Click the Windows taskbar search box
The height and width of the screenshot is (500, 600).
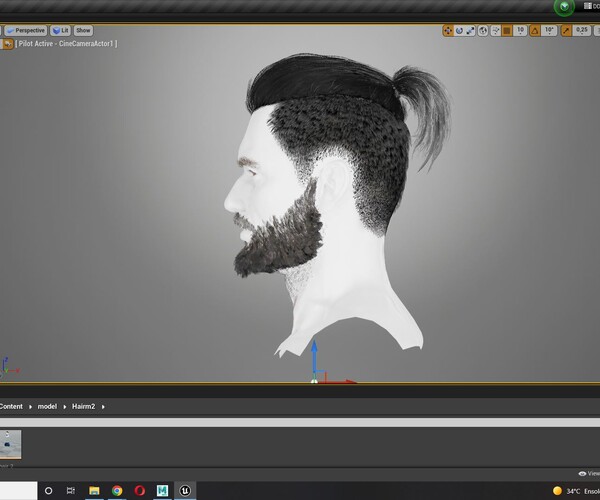click(x=18, y=491)
